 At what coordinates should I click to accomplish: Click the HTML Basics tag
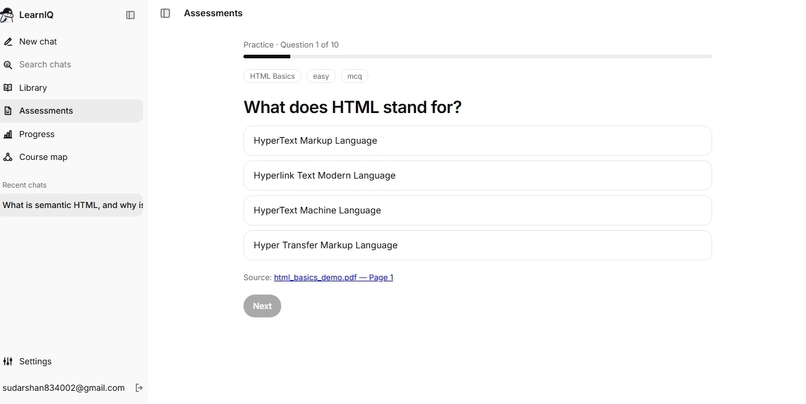(272, 76)
